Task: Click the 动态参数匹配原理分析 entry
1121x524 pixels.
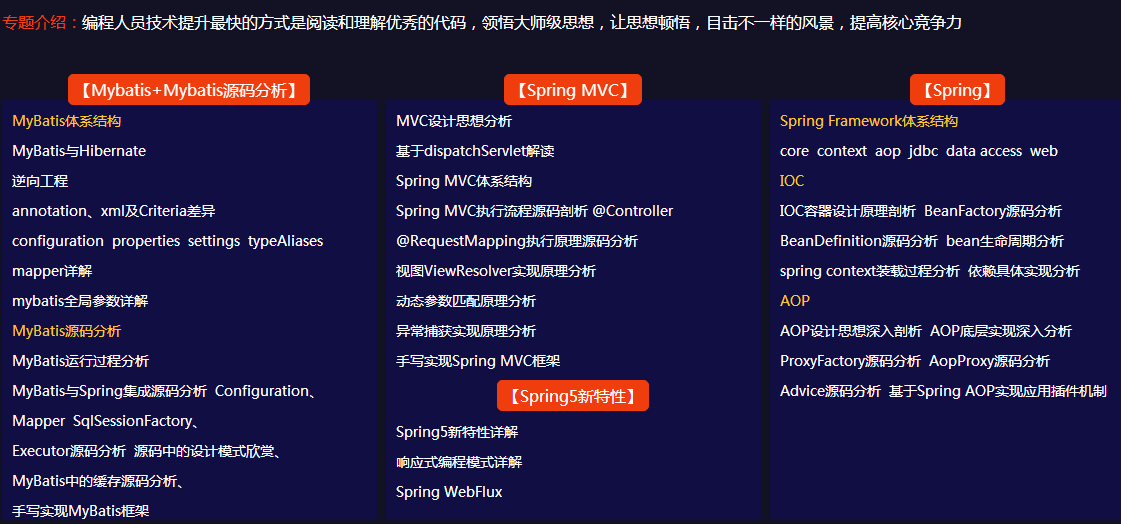Action: point(466,302)
